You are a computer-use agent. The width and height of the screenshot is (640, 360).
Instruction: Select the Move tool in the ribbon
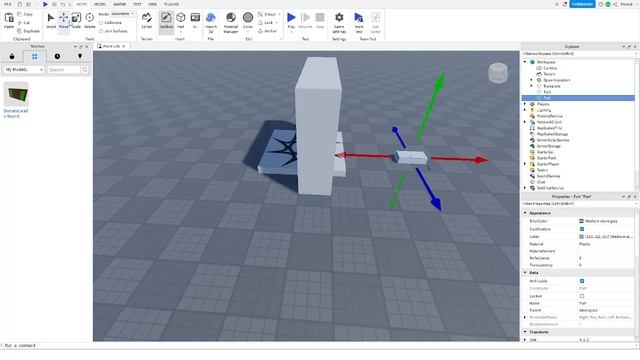point(64,20)
